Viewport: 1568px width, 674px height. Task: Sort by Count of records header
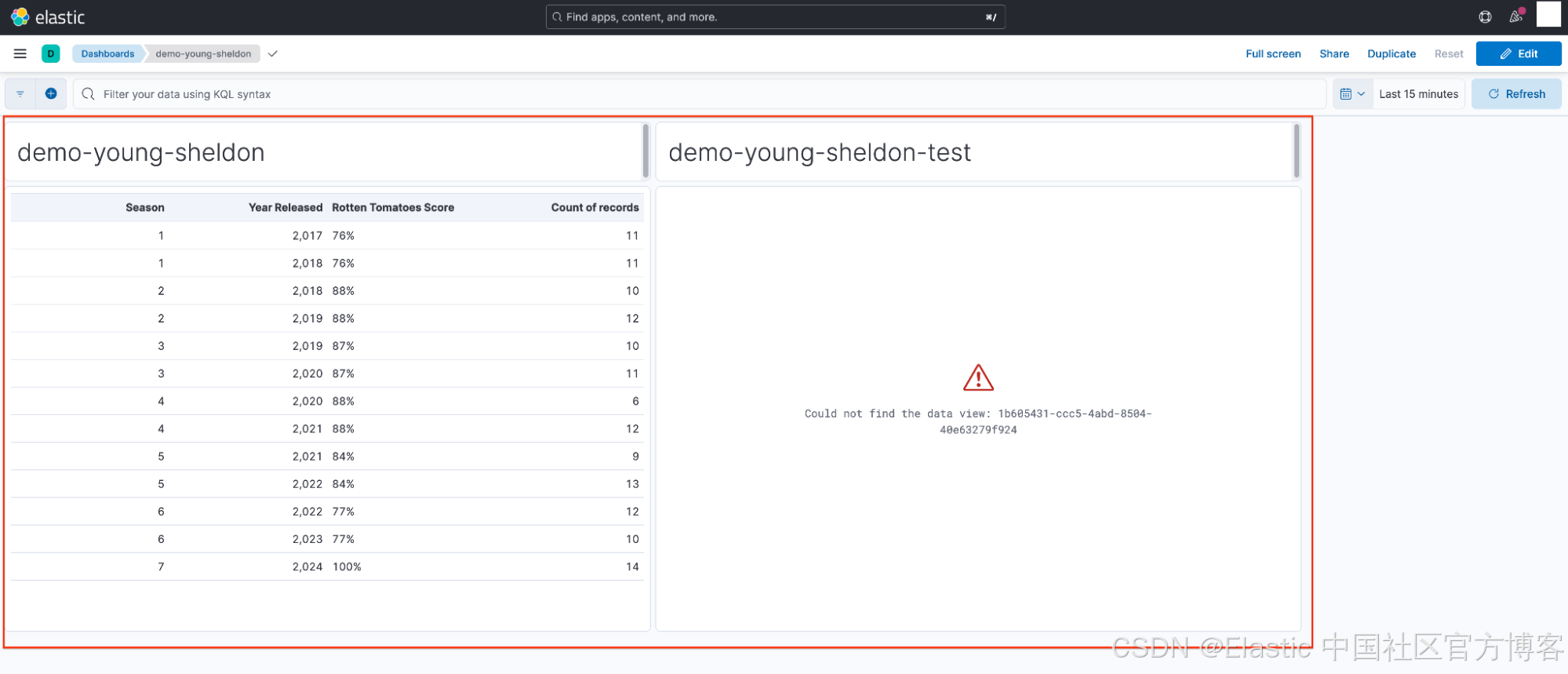(595, 207)
